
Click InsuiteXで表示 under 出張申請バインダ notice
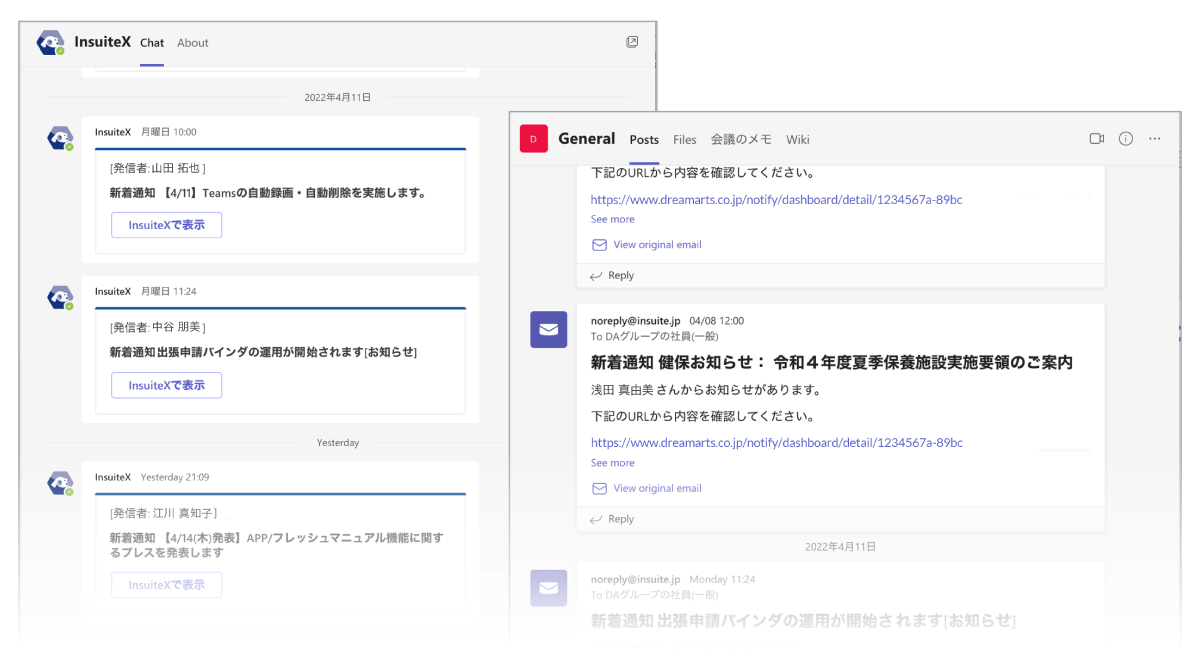click(166, 385)
